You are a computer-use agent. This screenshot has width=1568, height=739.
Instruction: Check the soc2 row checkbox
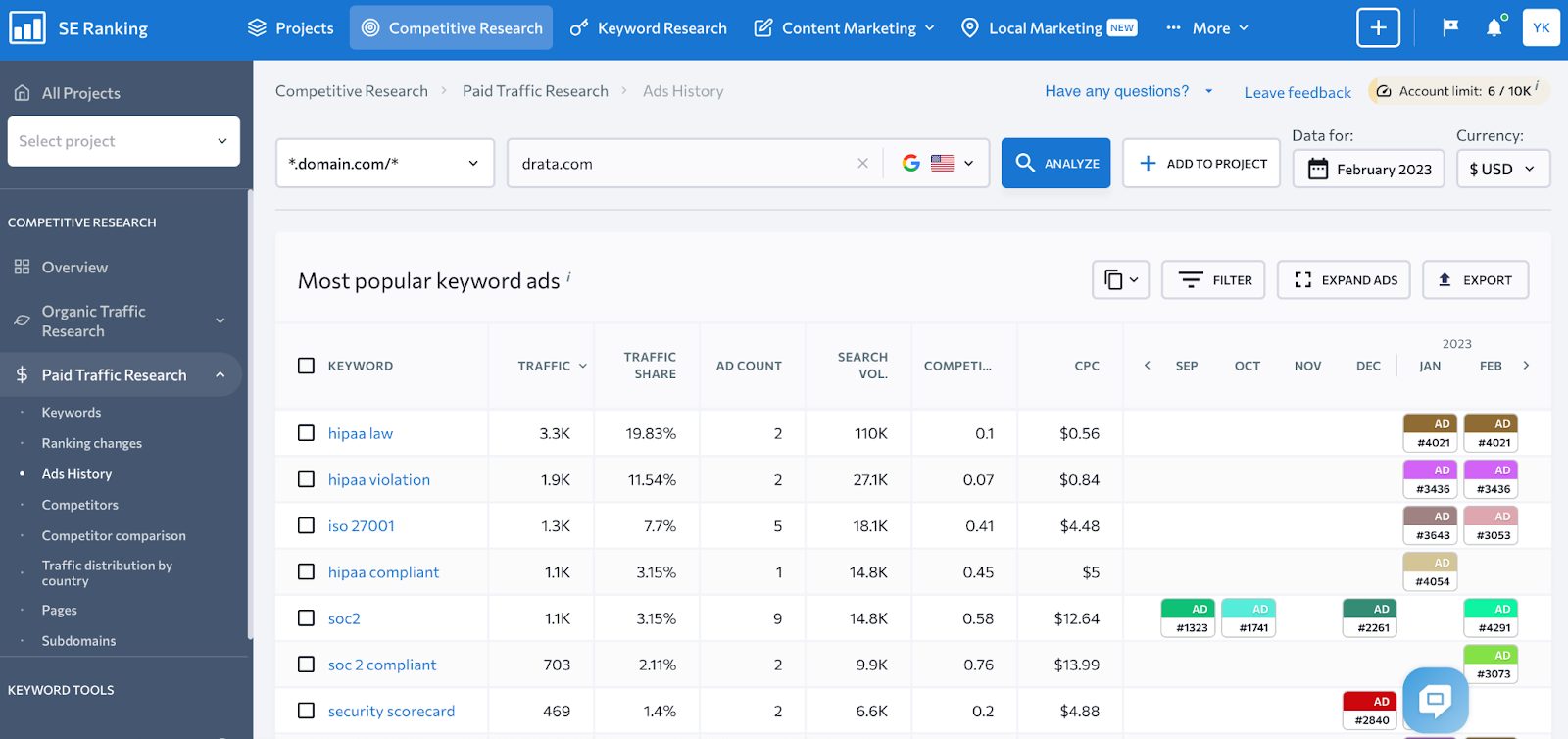[x=307, y=618]
